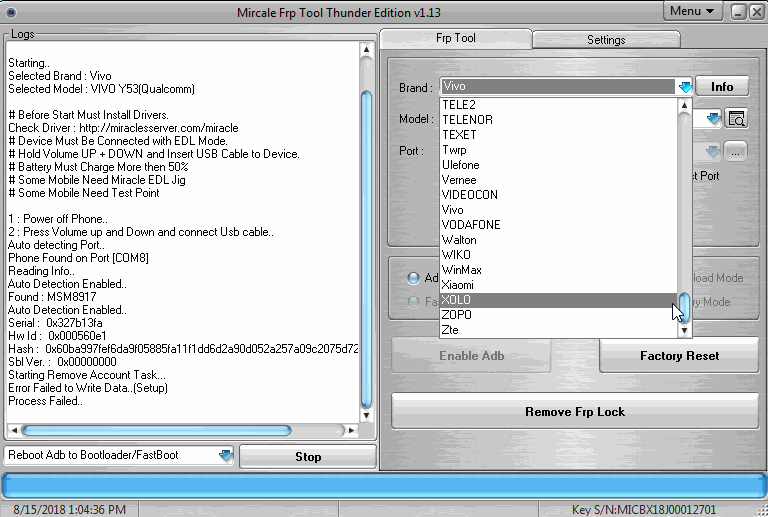Click the Info button
Image resolution: width=768 pixels, height=517 pixels.
[722, 87]
